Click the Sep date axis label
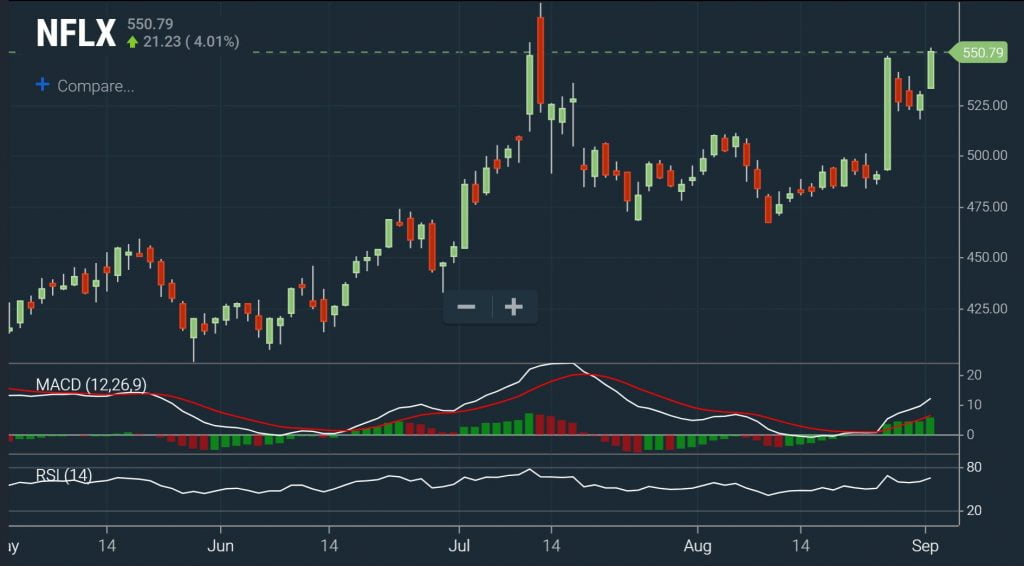The width and height of the screenshot is (1024, 566). click(925, 546)
